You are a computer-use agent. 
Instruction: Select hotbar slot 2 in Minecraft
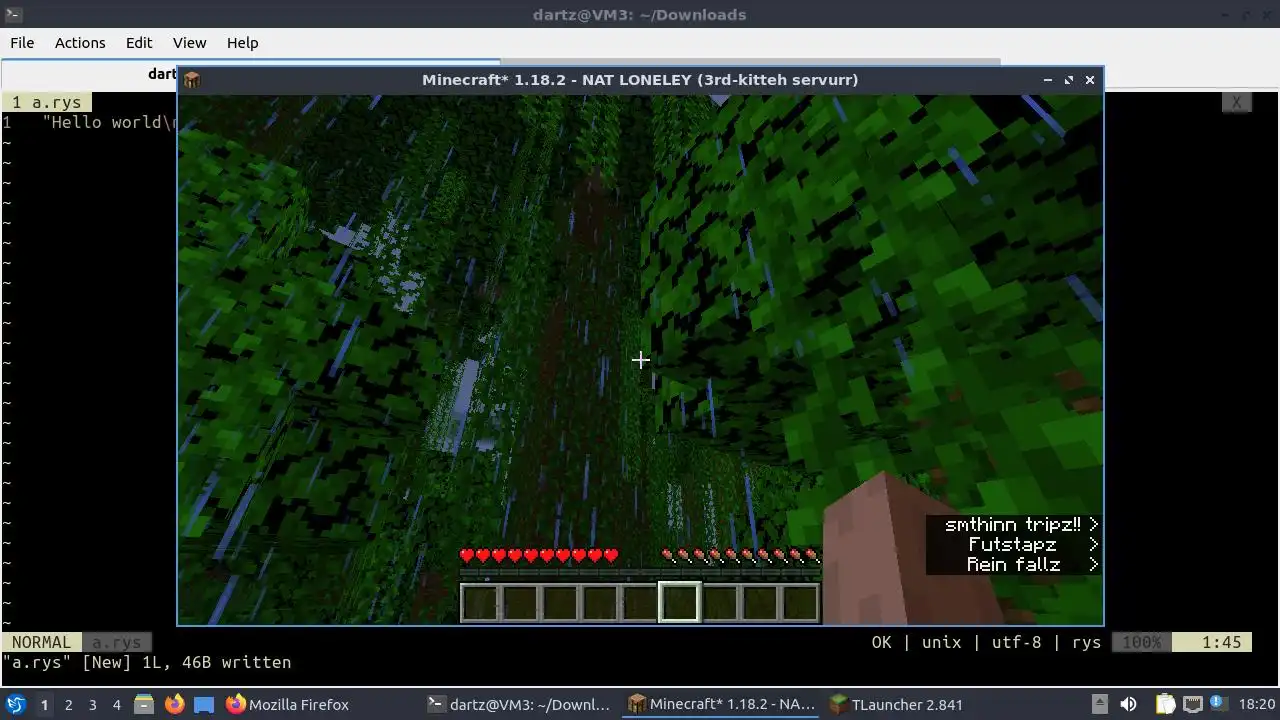(x=519, y=603)
